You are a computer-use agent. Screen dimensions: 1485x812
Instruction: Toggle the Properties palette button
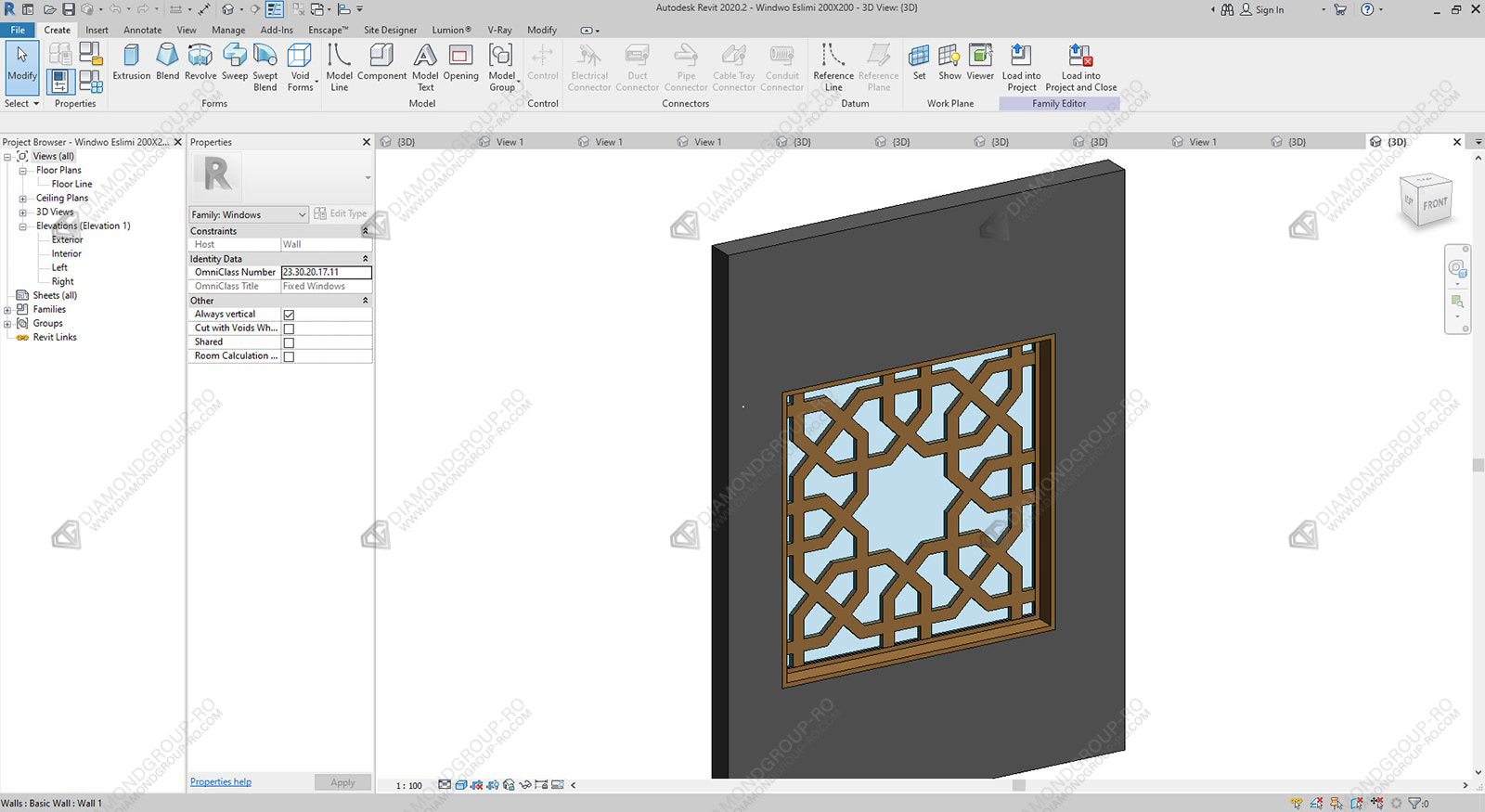(x=58, y=82)
